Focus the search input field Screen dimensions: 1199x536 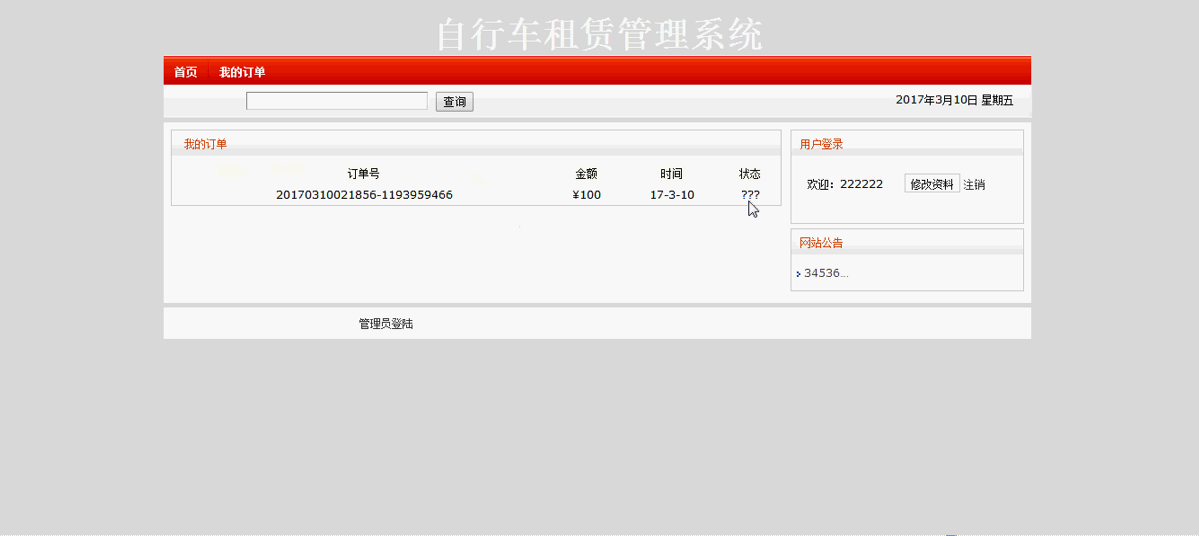336,101
